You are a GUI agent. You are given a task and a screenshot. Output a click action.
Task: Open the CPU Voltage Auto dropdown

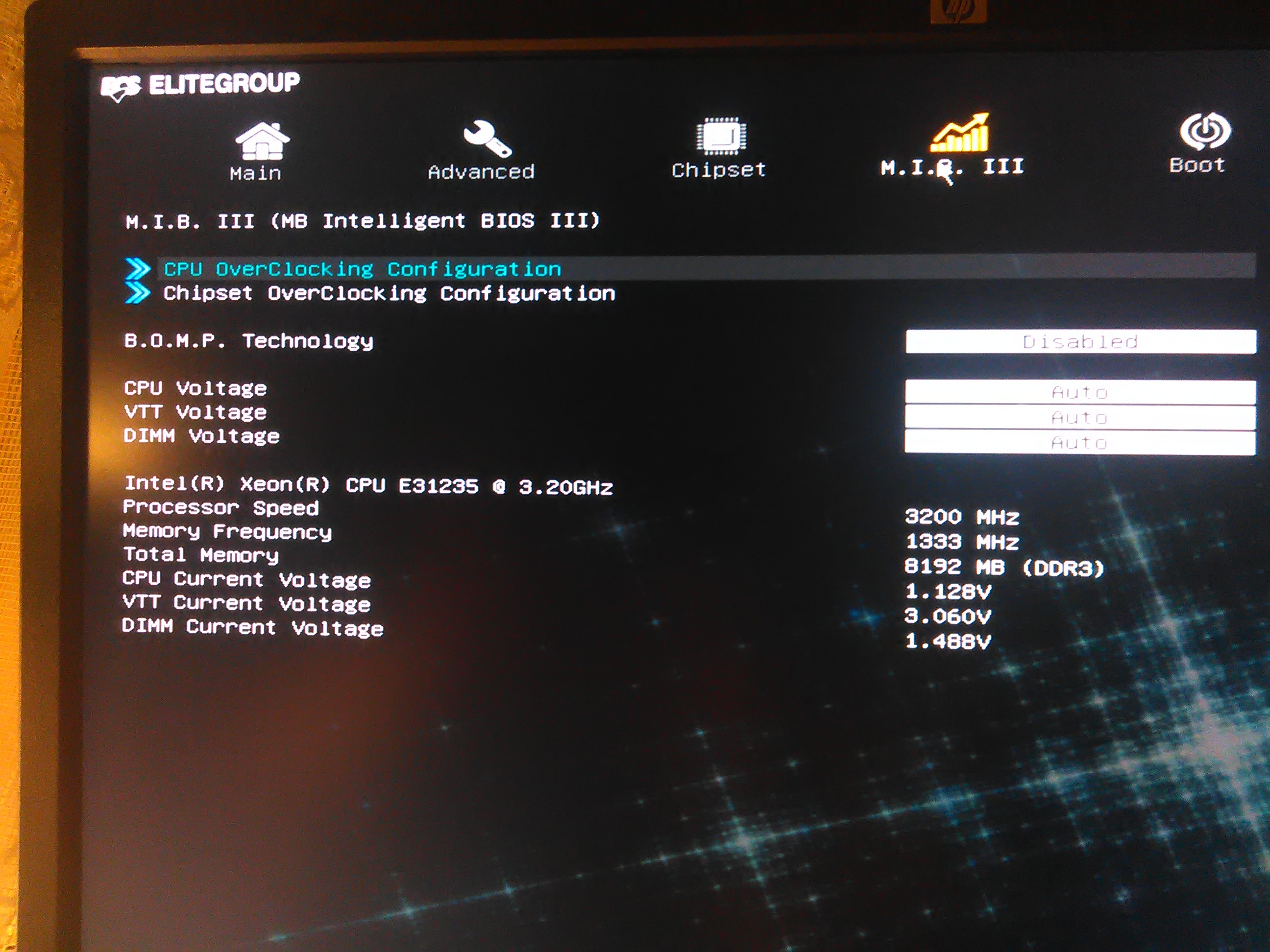pos(1079,393)
